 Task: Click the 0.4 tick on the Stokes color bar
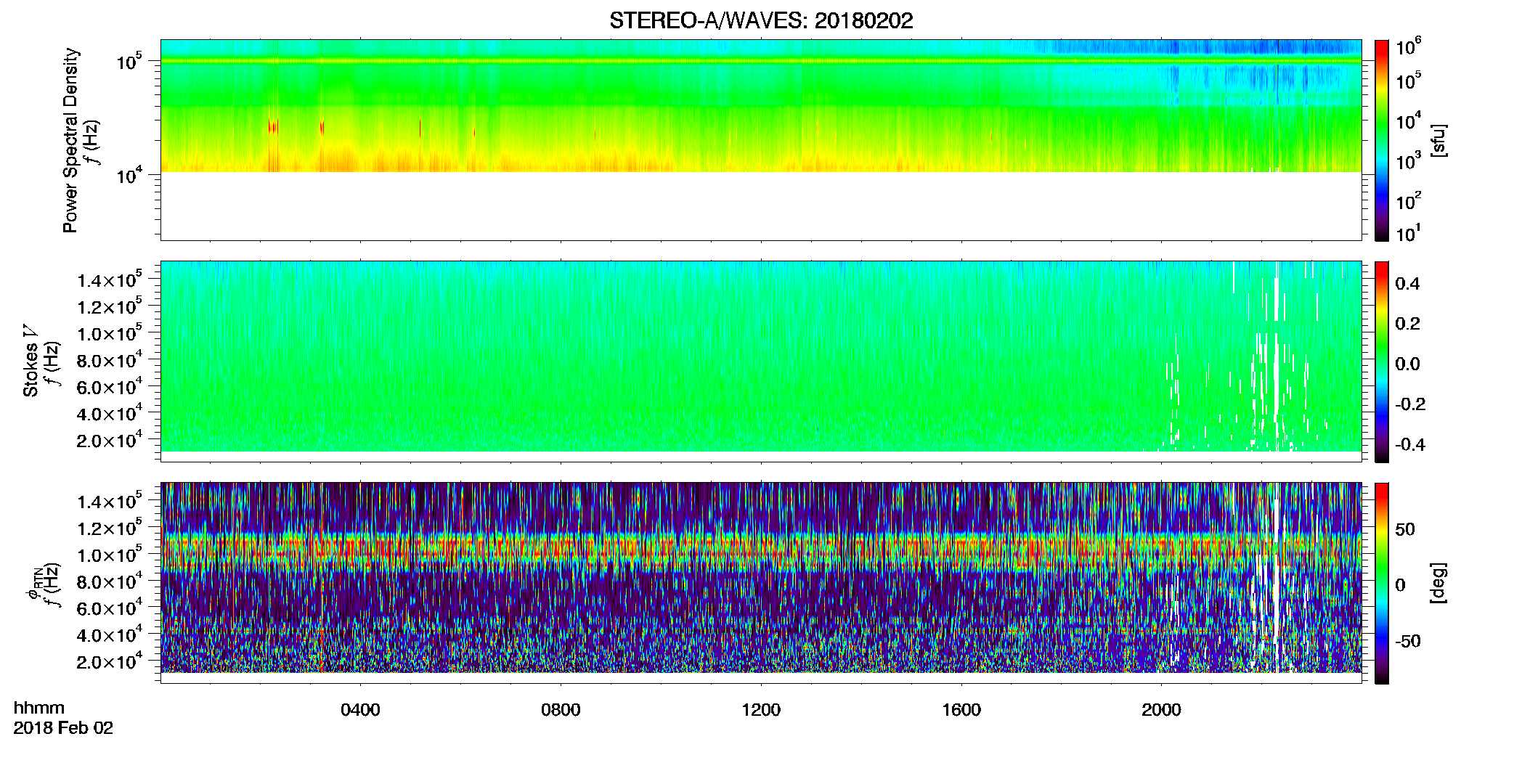pos(1407,284)
